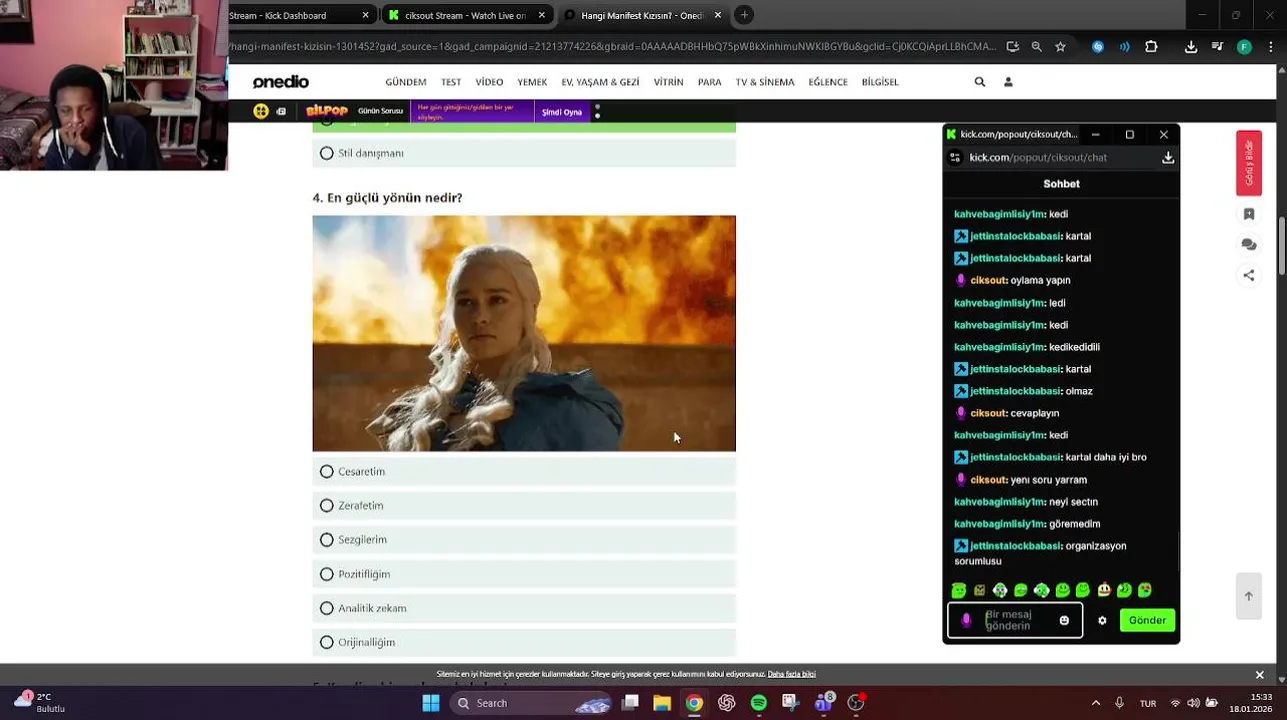1287x720 pixels.
Task: Show hidden system tray icons chevron
Action: (1096, 703)
